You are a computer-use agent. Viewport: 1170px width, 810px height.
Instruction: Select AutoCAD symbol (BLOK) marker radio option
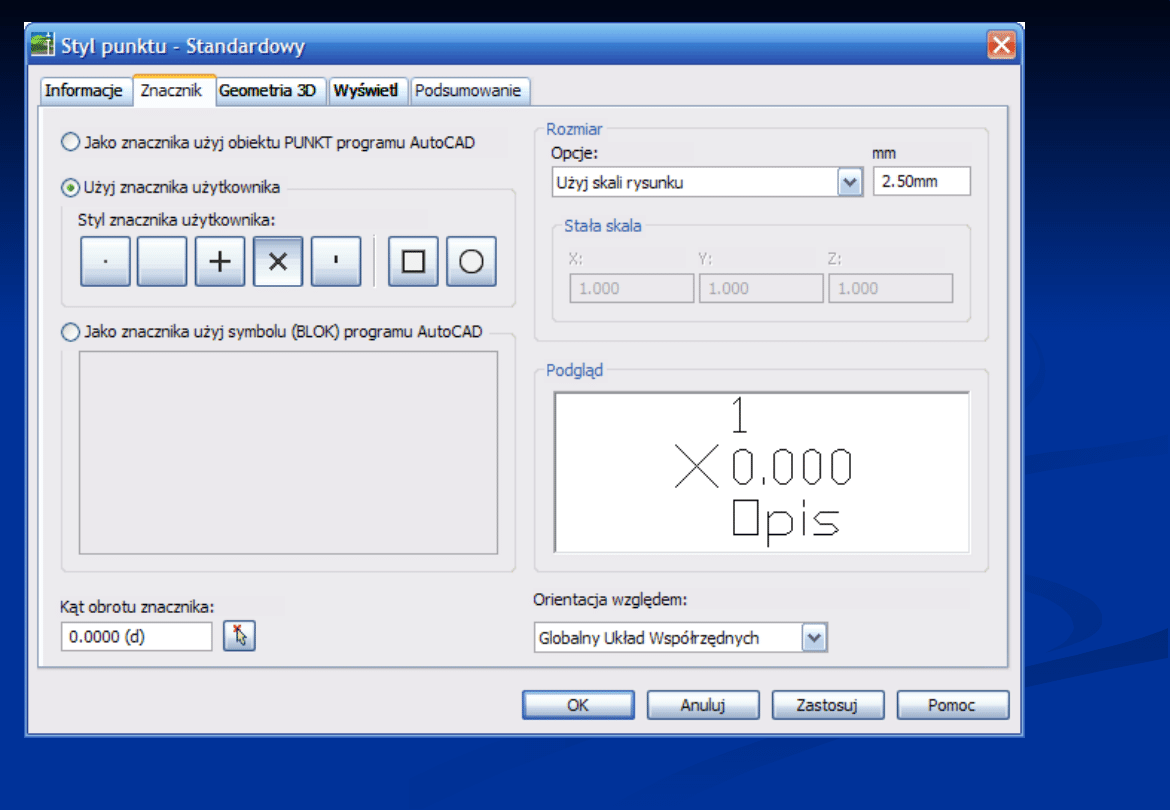(x=70, y=332)
